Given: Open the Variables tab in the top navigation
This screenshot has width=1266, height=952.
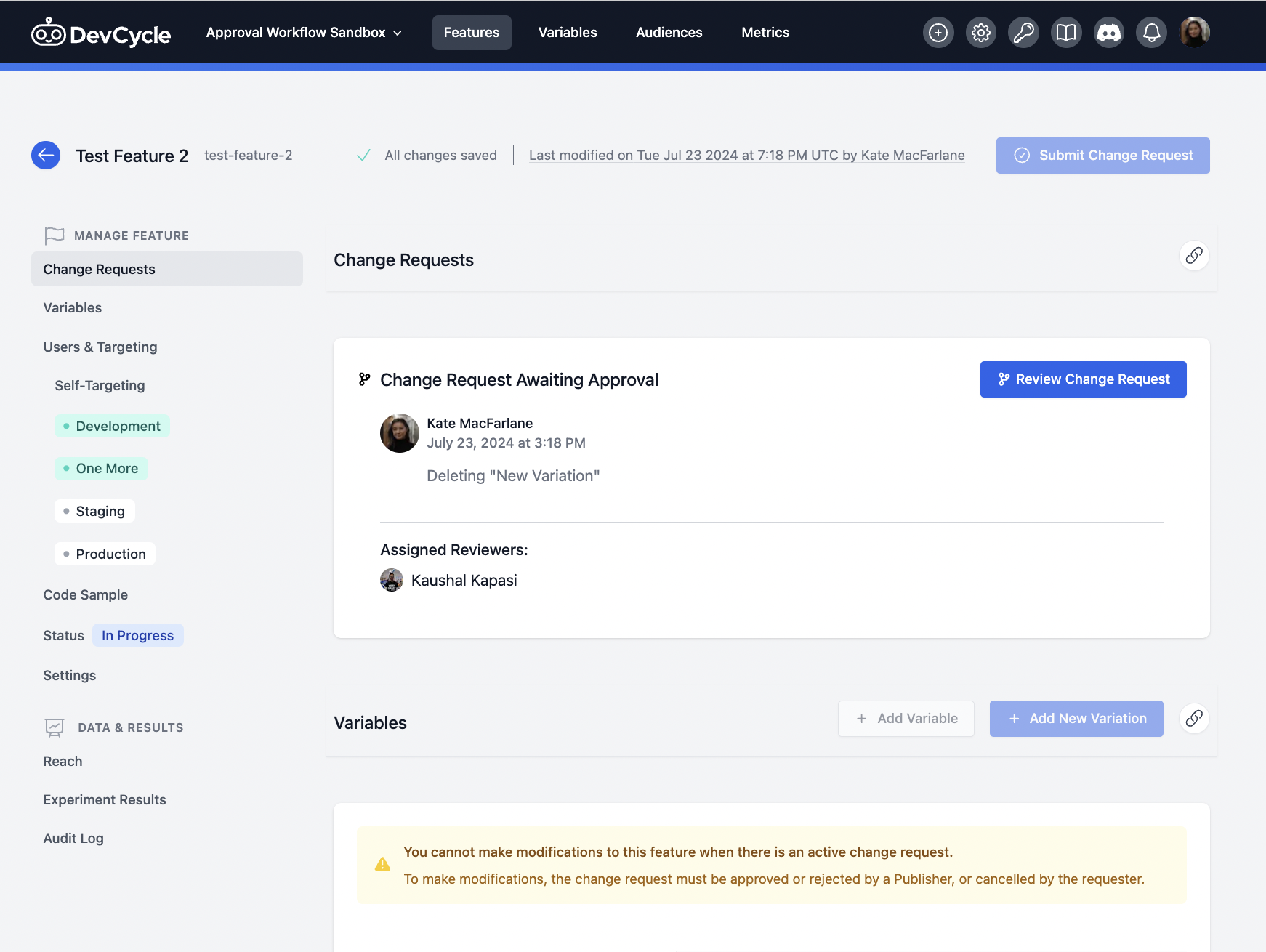Looking at the screenshot, I should (567, 32).
